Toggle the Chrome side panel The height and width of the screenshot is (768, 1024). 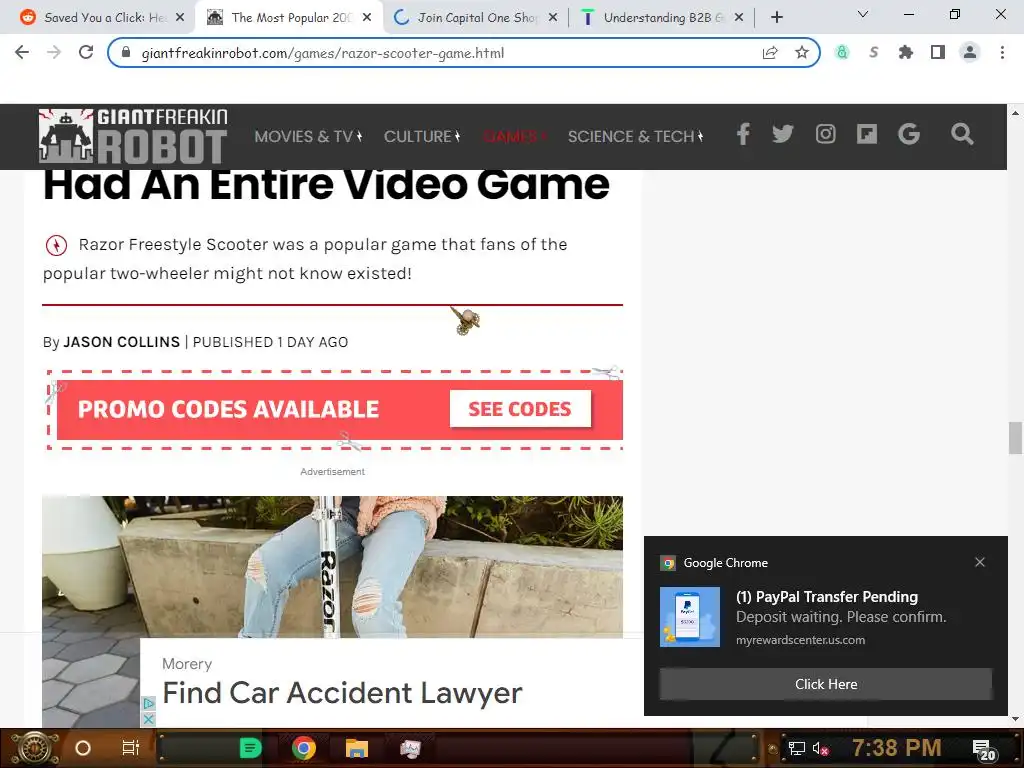click(x=938, y=52)
